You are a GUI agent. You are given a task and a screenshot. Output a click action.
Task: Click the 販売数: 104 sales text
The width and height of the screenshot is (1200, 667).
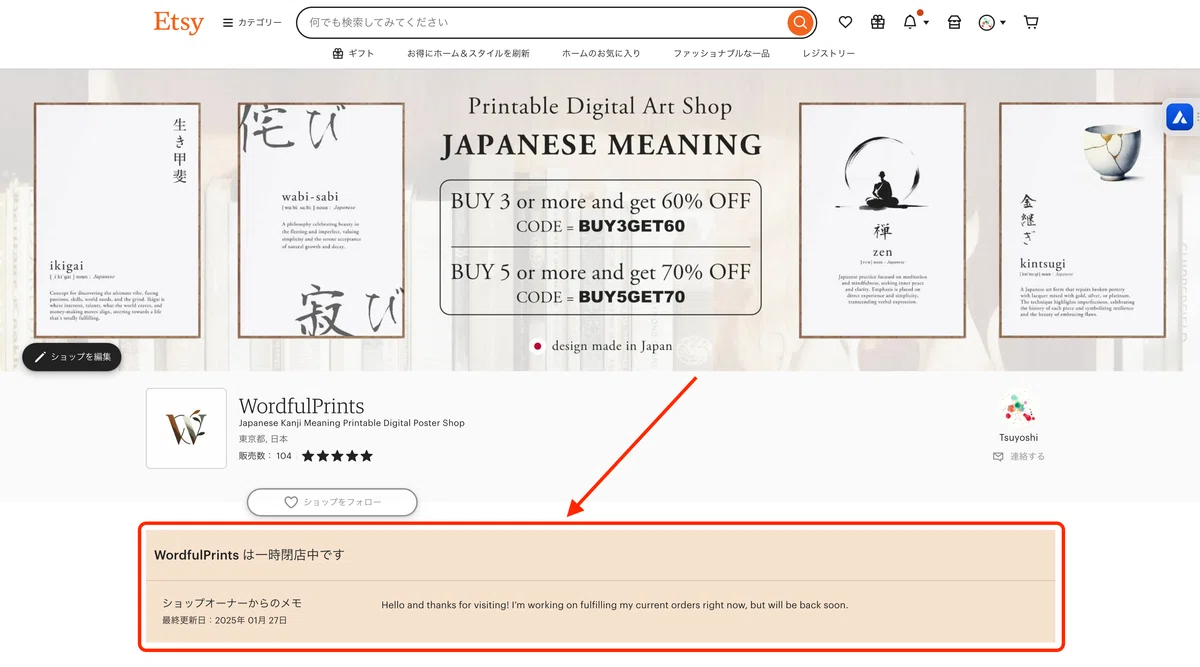click(x=265, y=456)
